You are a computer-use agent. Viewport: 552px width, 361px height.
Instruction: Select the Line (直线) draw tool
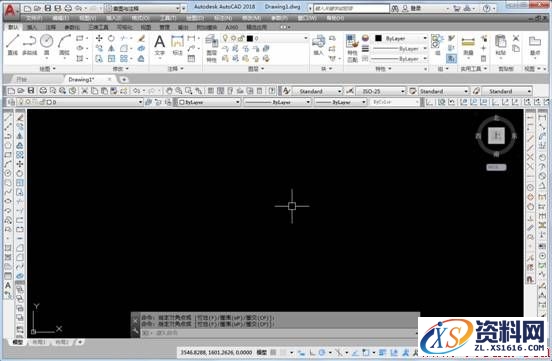12,44
